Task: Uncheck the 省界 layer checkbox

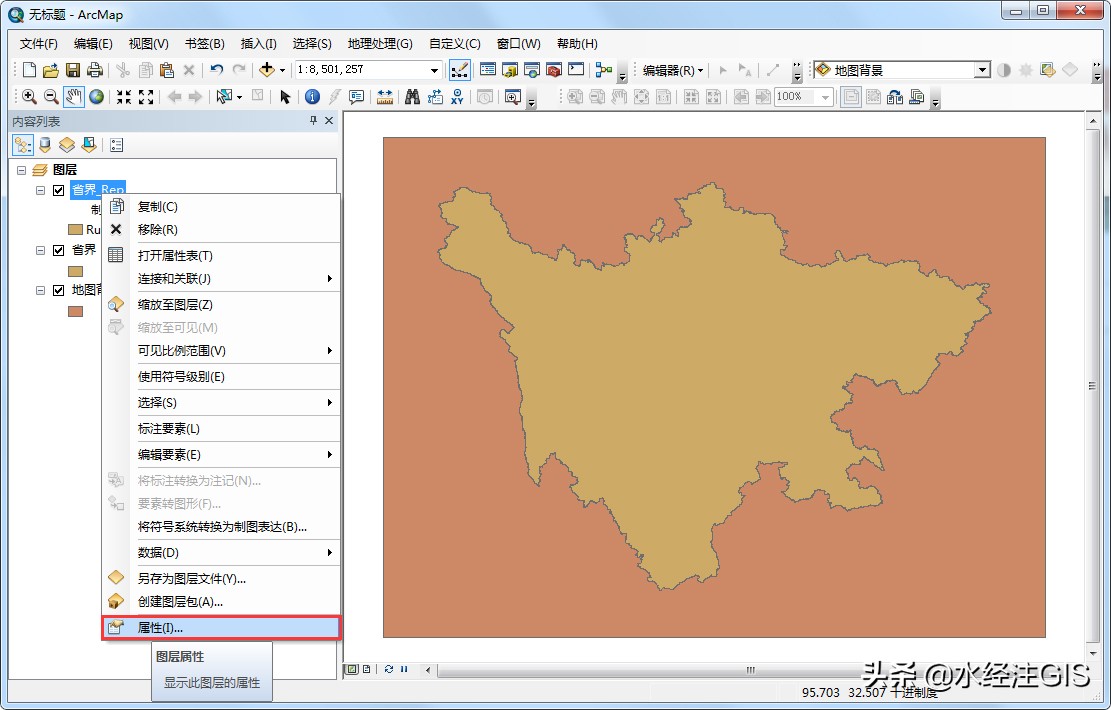Action: tap(59, 250)
